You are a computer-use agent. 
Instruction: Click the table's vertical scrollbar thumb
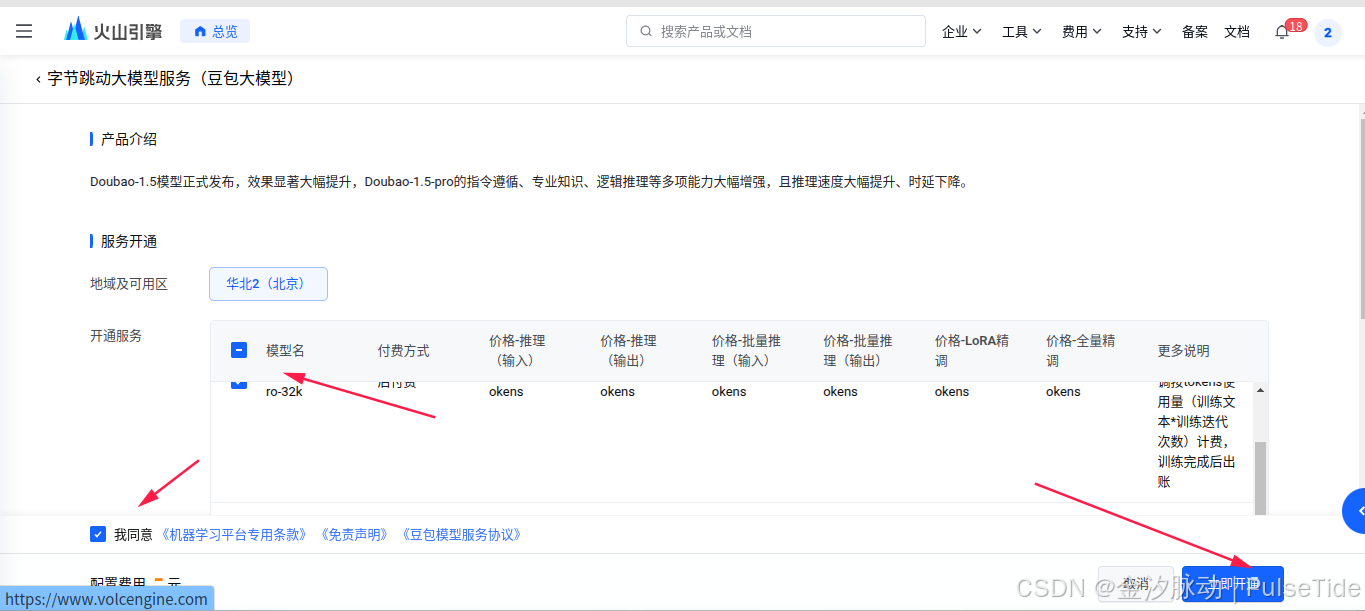pos(1260,478)
